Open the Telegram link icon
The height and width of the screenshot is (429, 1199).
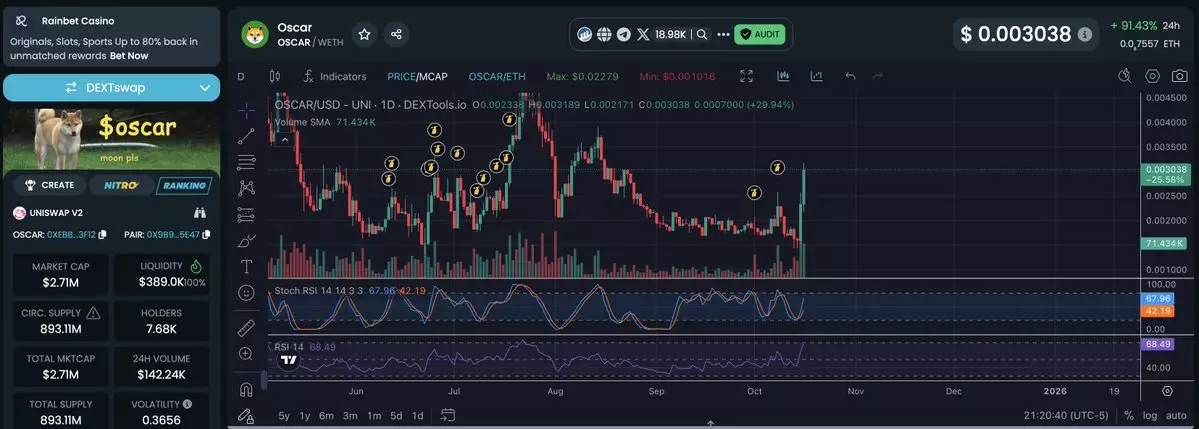624,34
